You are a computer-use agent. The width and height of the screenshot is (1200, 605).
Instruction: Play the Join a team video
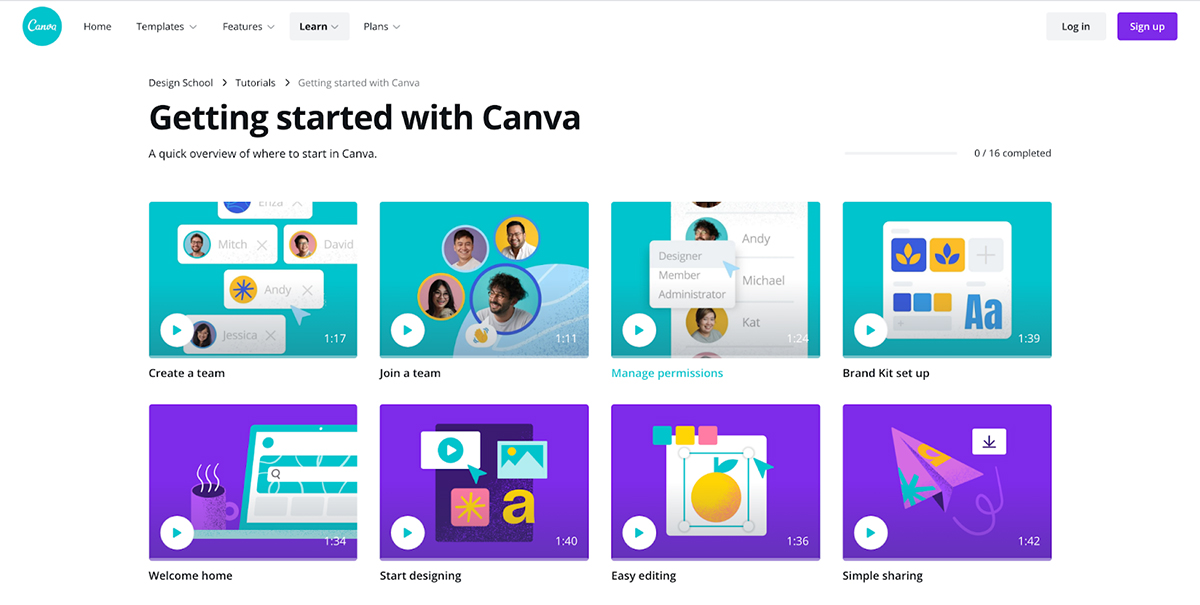(x=407, y=330)
